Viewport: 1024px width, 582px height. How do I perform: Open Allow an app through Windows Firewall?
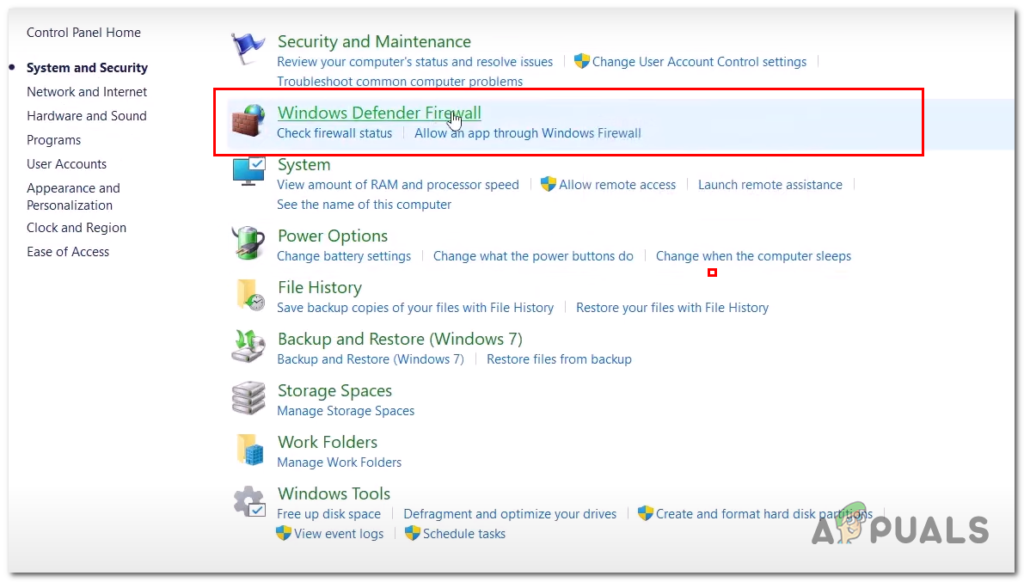[528, 133]
